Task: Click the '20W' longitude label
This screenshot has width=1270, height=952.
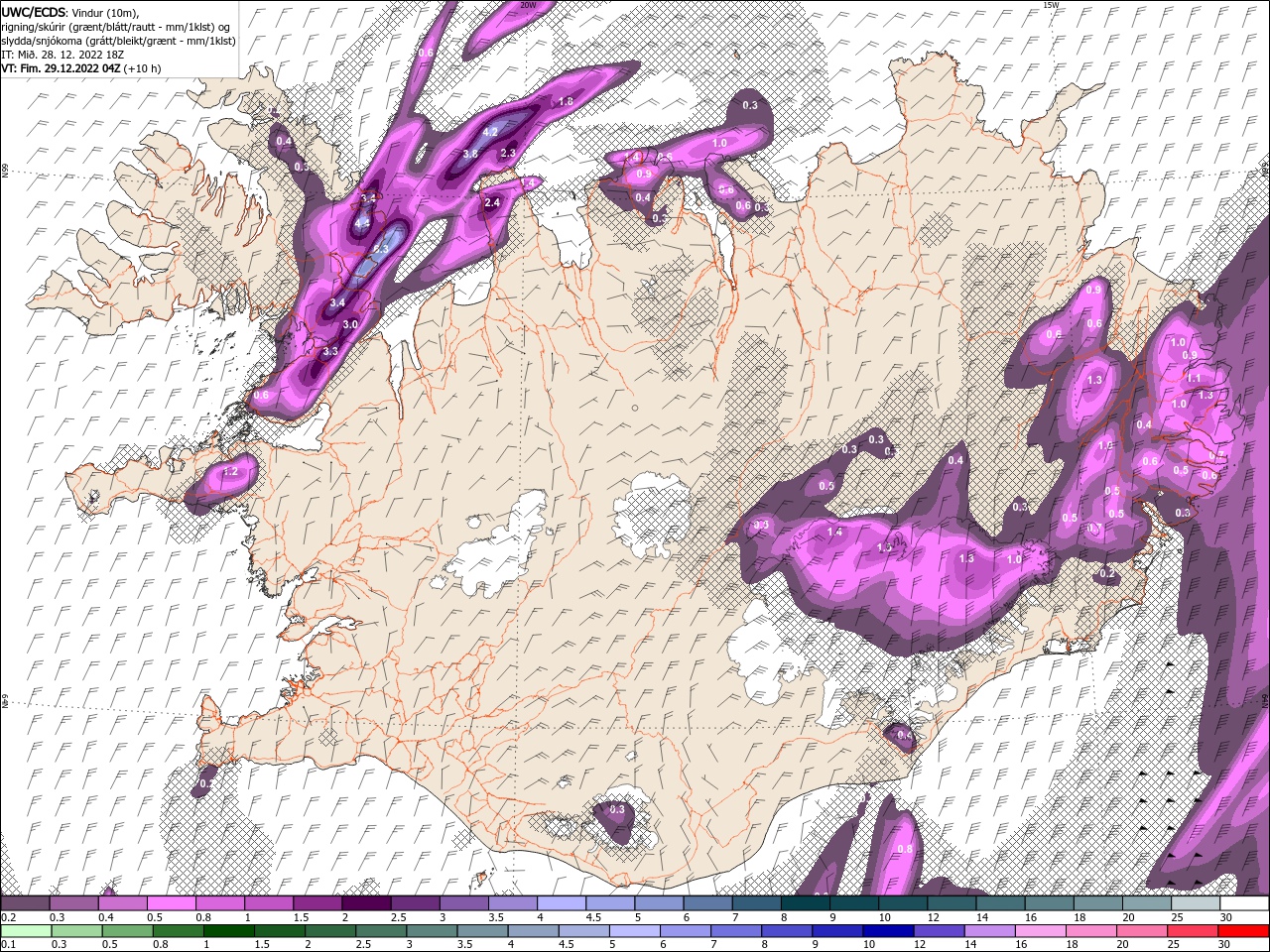Action: coord(528,5)
